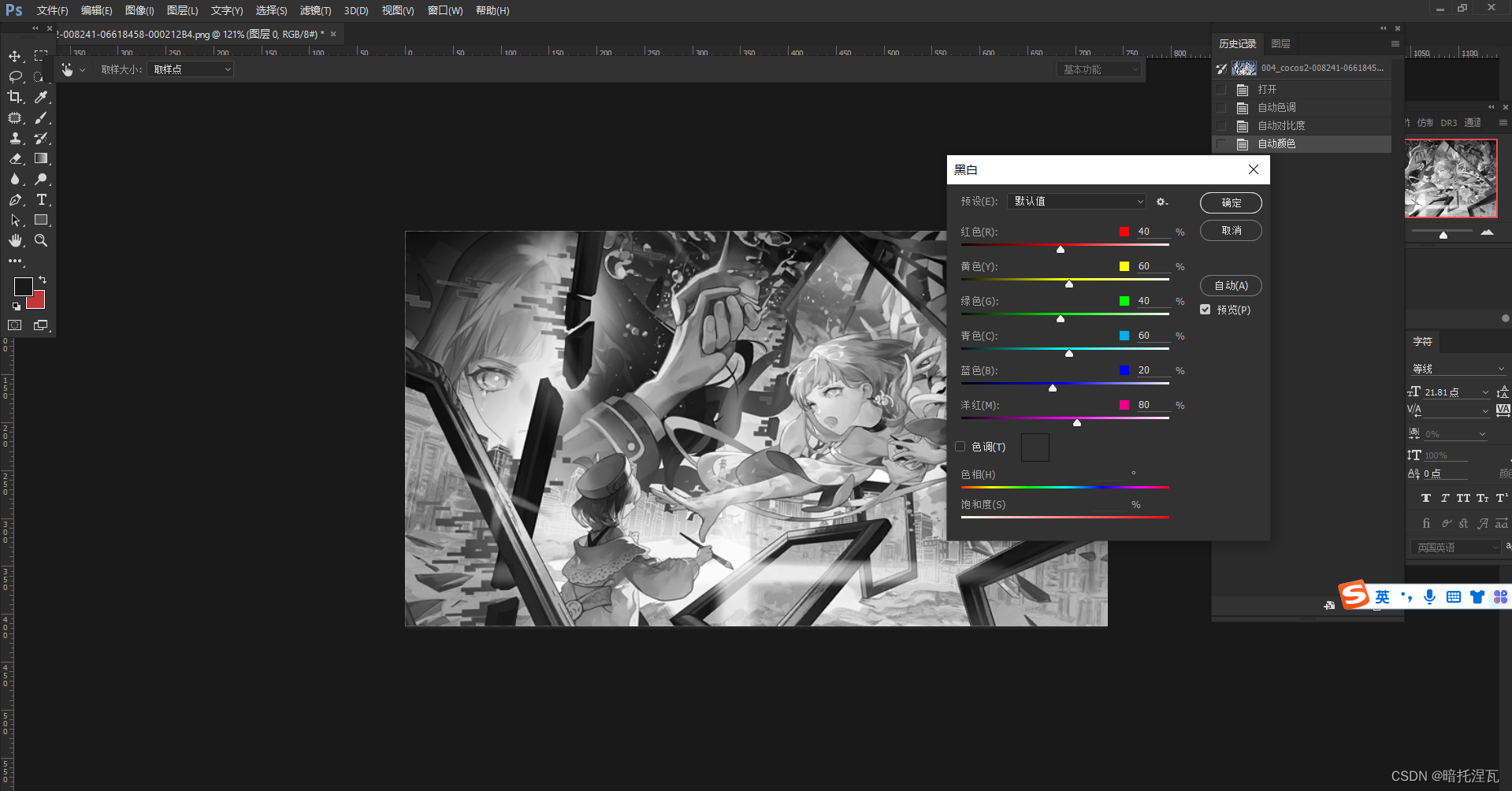Swap foreground and background colors
Viewport: 1512px width, 791px height.
[x=43, y=280]
